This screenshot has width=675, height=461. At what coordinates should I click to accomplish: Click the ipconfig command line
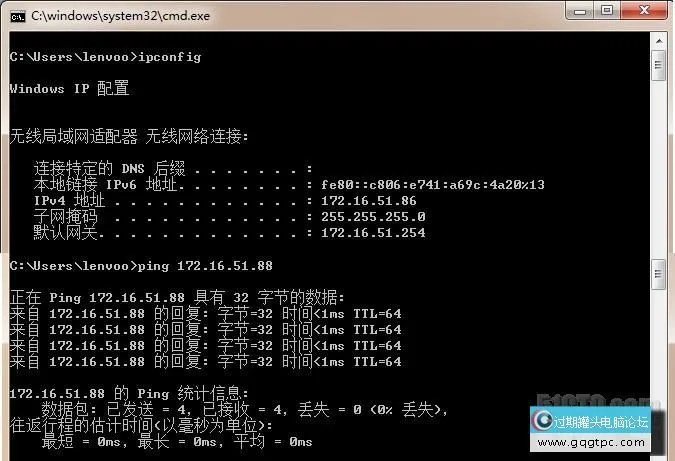click(x=105, y=57)
